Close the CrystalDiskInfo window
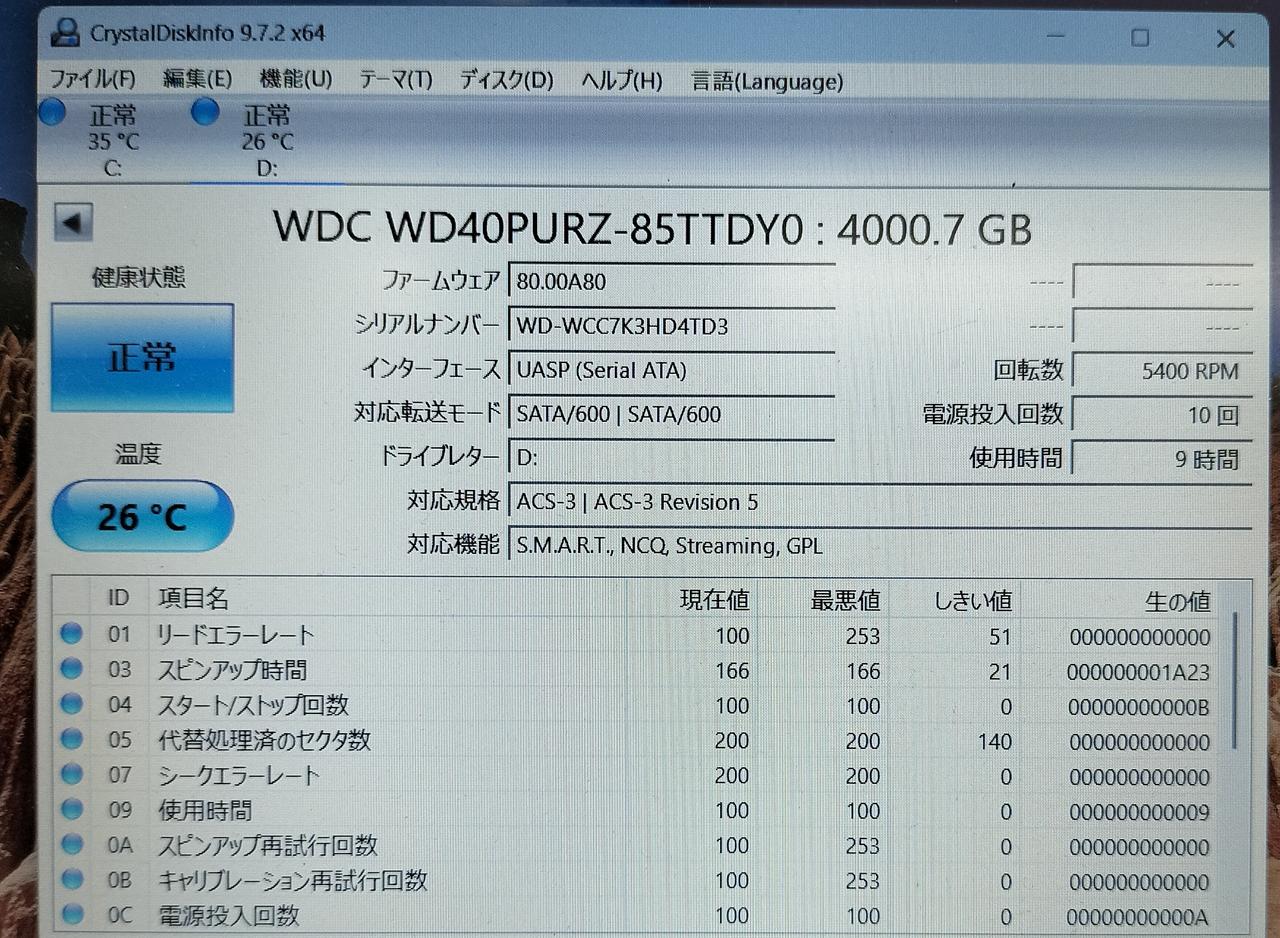The height and width of the screenshot is (938, 1280). [x=1226, y=38]
